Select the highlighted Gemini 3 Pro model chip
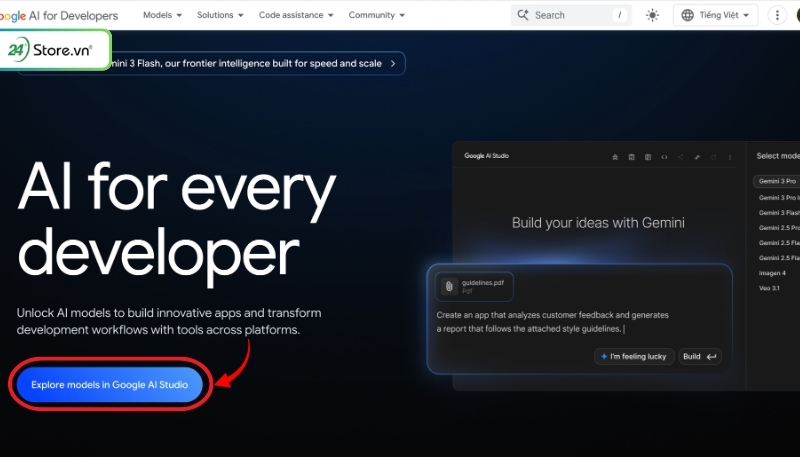Image resolution: width=800 pixels, height=457 pixels. coord(777,181)
